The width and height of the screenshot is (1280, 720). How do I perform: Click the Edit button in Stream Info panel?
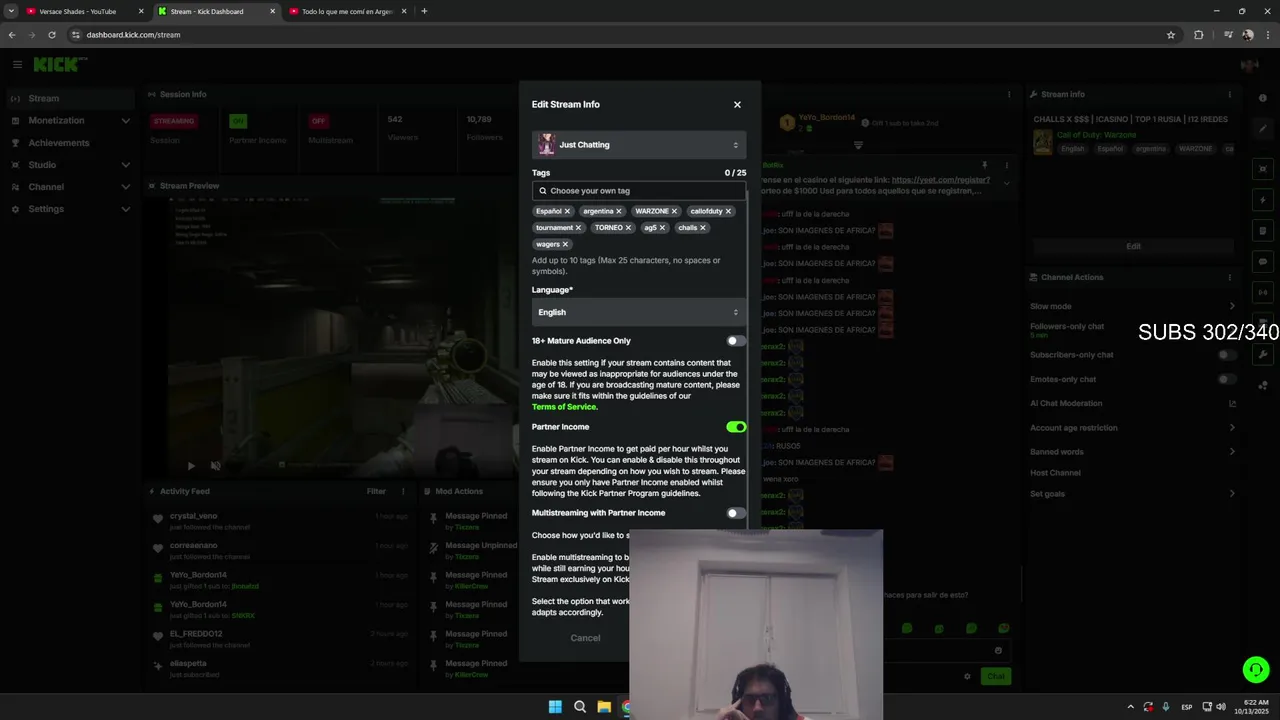[x=1133, y=246]
